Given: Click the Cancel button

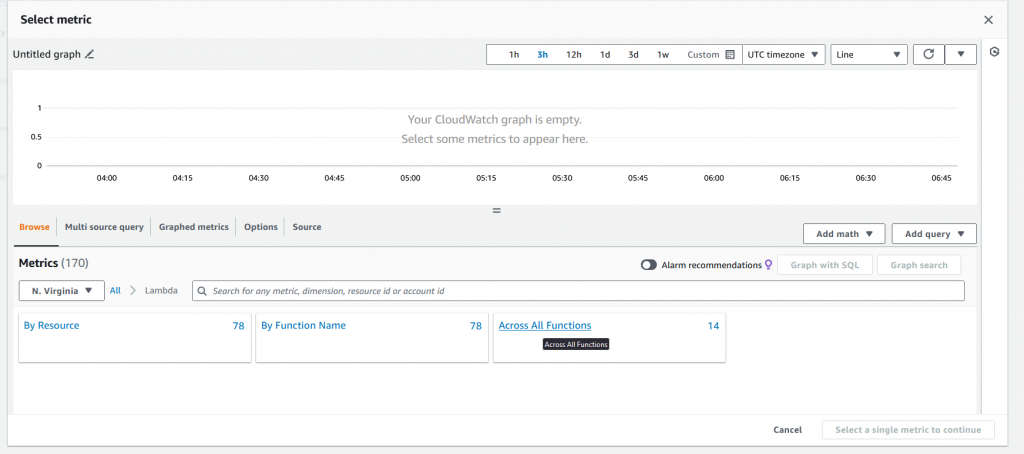Looking at the screenshot, I should [x=788, y=430].
